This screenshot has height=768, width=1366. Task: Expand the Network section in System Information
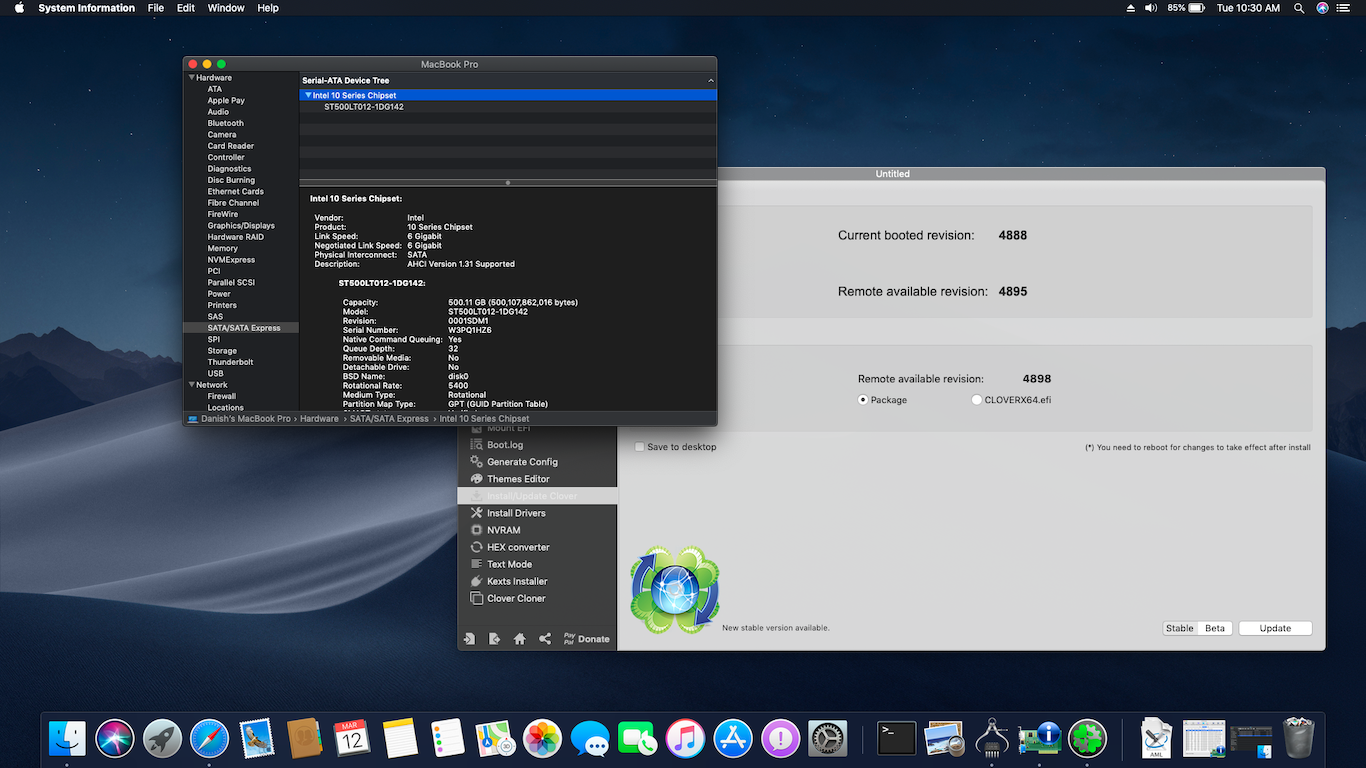(x=193, y=384)
